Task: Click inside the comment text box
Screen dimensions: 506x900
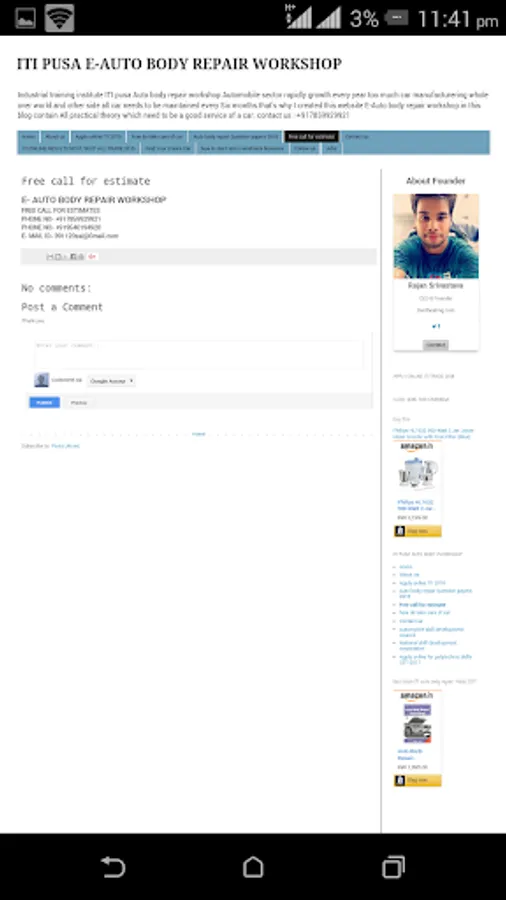Action: pyautogui.click(x=199, y=355)
